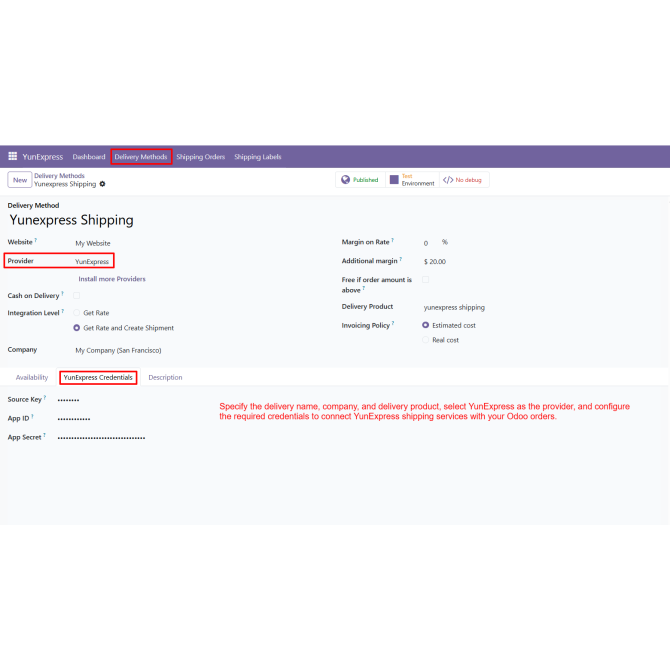Image resolution: width=670 pixels, height=670 pixels.
Task: Click the Margin on Rate value field
Action: 426,243
